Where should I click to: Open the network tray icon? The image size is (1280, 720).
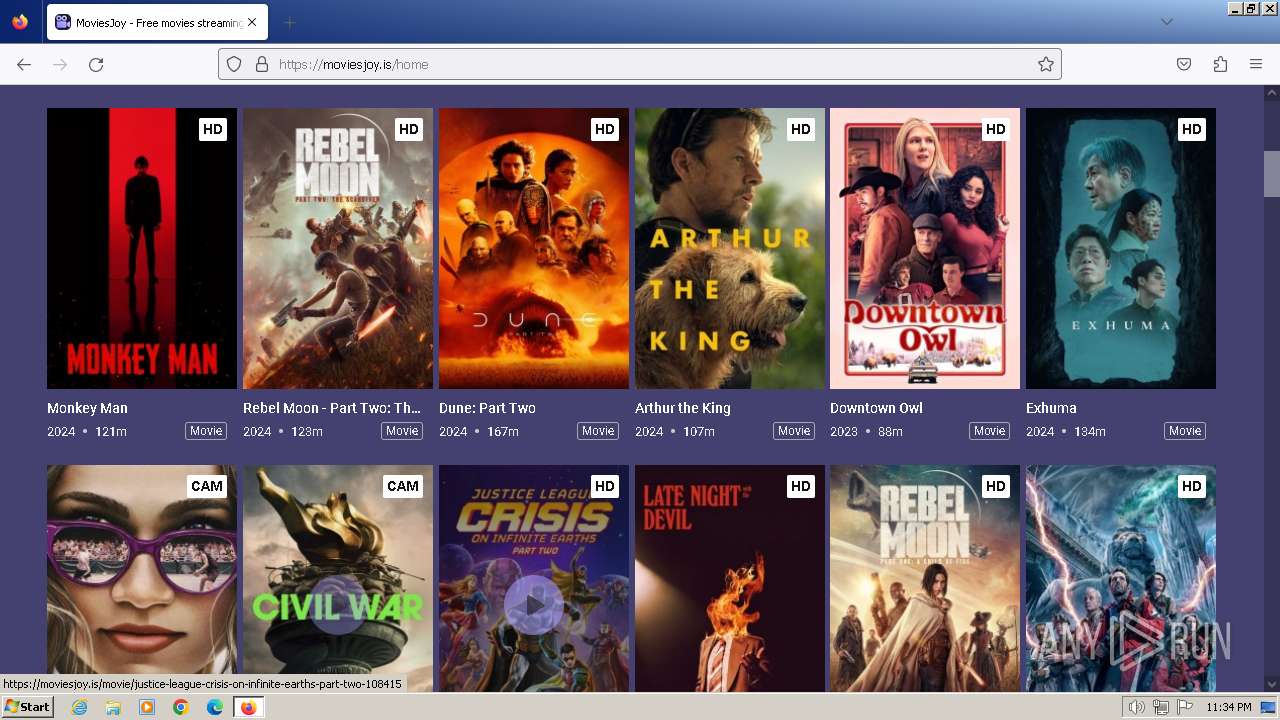pos(1160,707)
